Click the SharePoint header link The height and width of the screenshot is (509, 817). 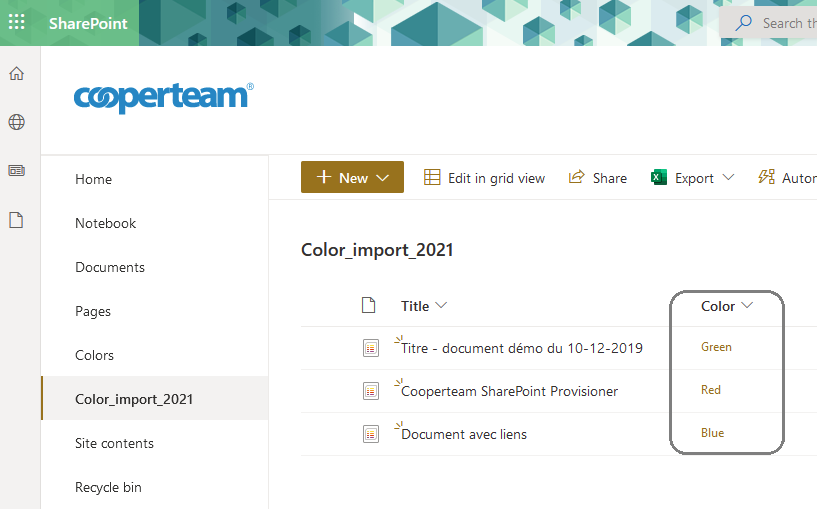pyautogui.click(x=88, y=23)
